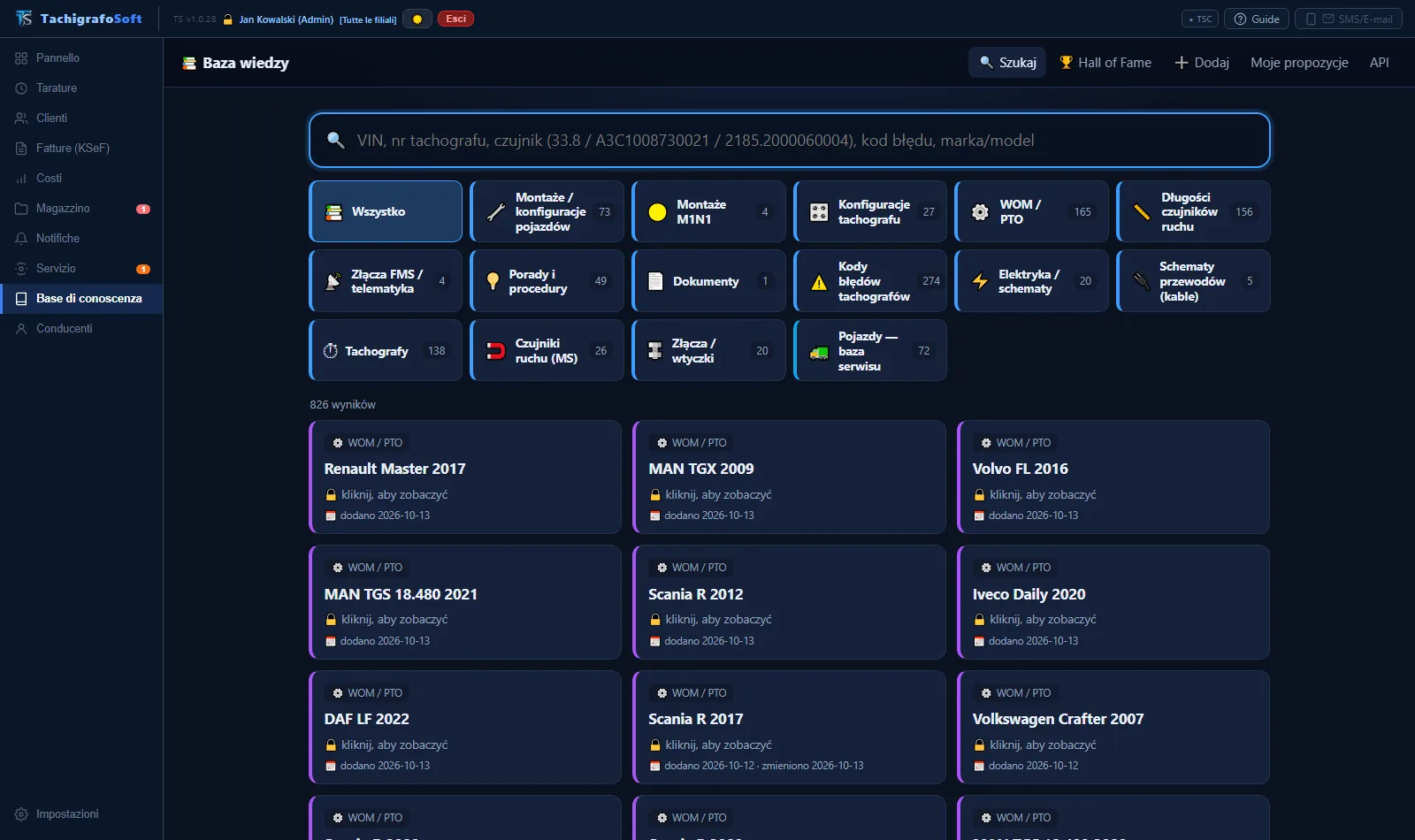Open Fatture (KSeF) sidebar item
This screenshot has height=840, width=1415.
pos(81,148)
